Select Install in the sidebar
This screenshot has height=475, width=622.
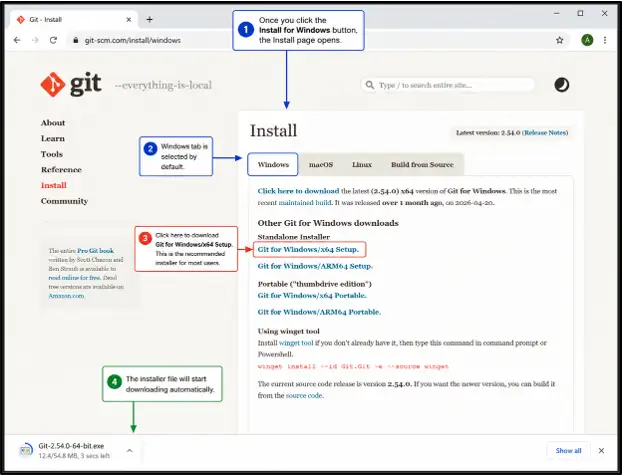pyautogui.click(x=54, y=185)
